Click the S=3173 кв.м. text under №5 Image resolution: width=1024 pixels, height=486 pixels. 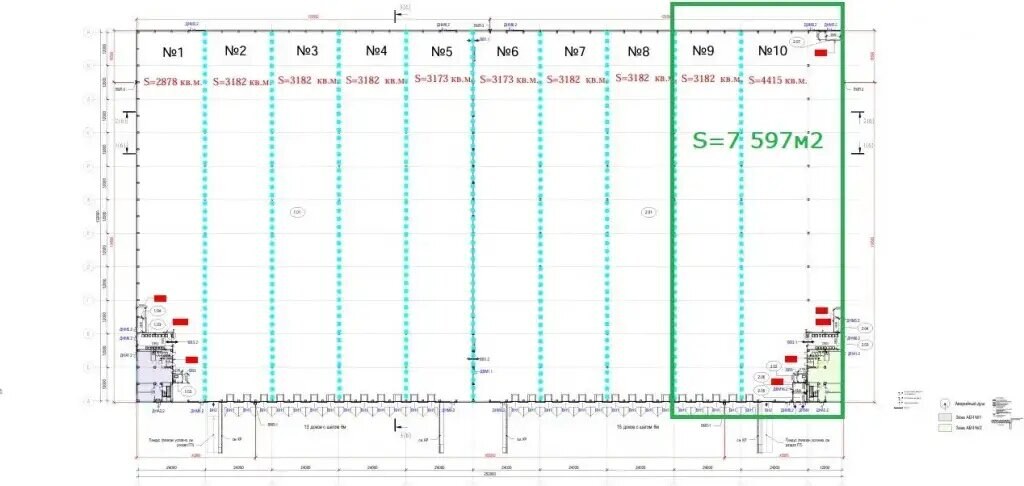click(x=443, y=78)
